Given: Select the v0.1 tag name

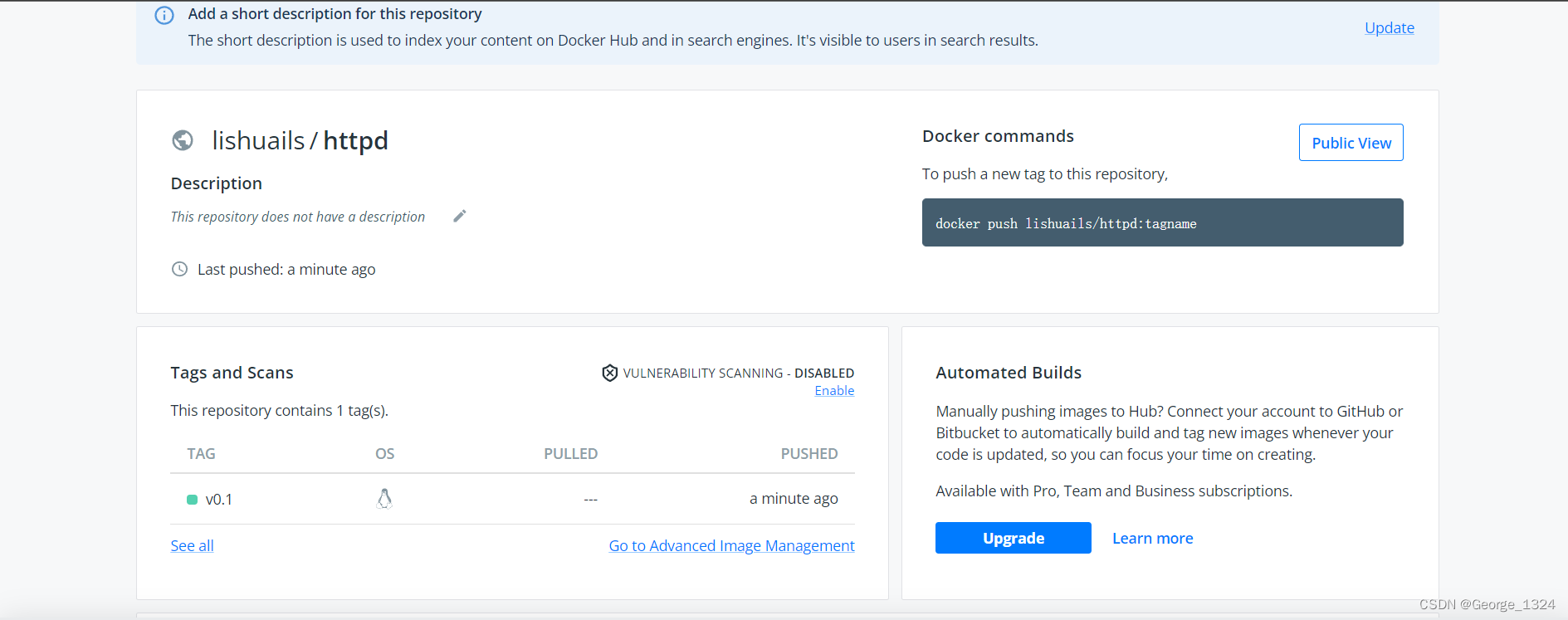Looking at the screenshot, I should coord(219,500).
